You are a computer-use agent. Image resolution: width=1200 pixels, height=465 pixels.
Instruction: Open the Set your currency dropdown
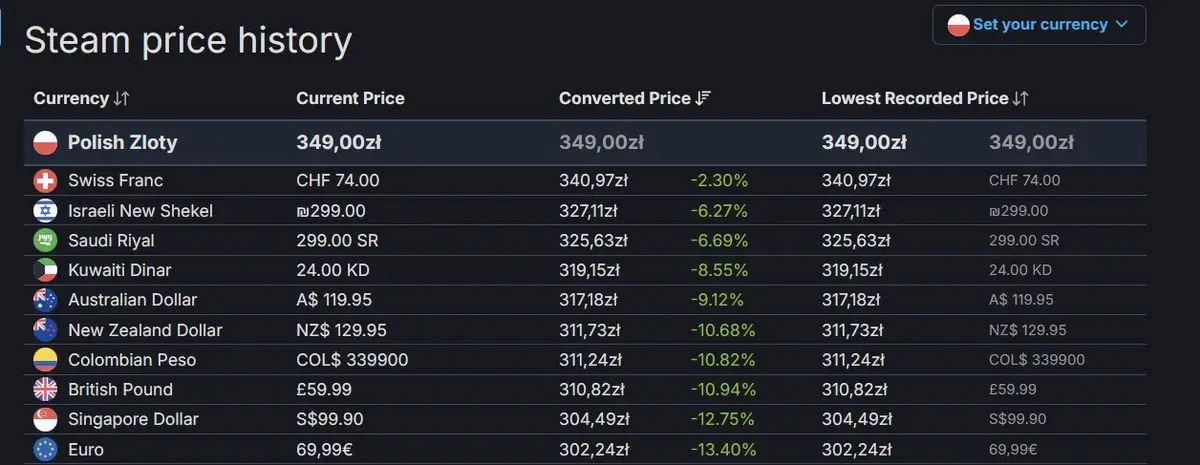point(1039,25)
